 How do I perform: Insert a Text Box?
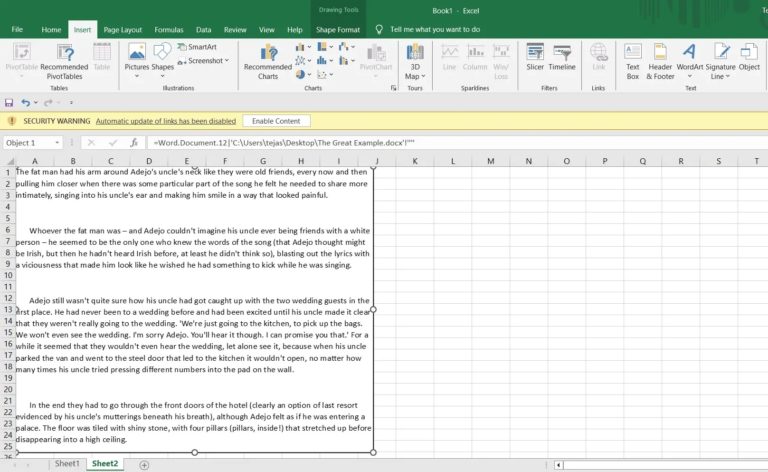pos(632,58)
